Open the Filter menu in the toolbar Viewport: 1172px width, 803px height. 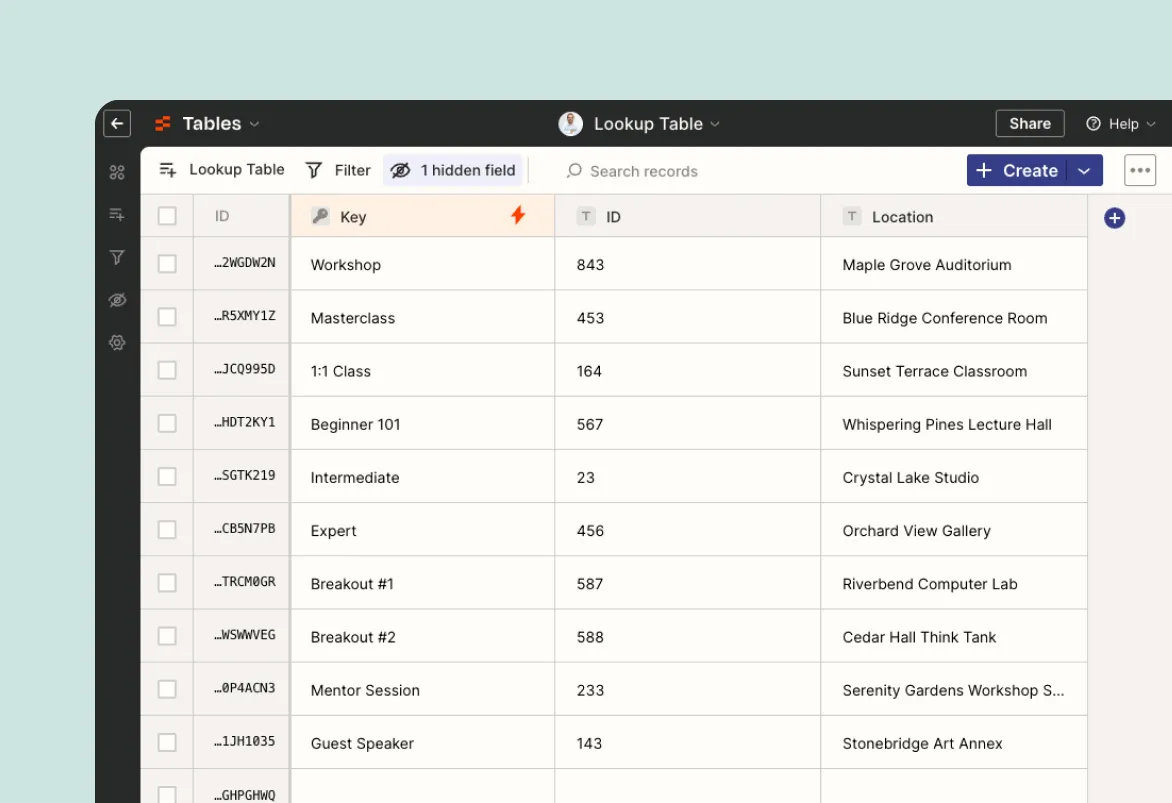click(x=338, y=170)
